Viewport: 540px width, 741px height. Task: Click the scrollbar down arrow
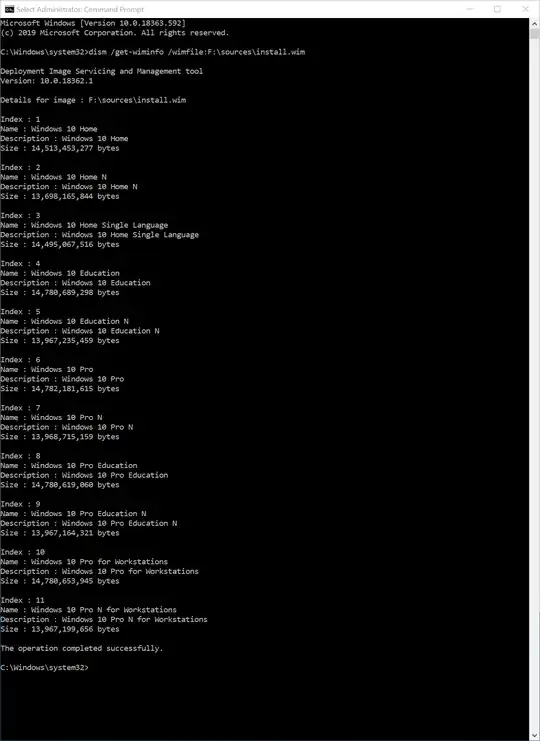(x=534, y=736)
